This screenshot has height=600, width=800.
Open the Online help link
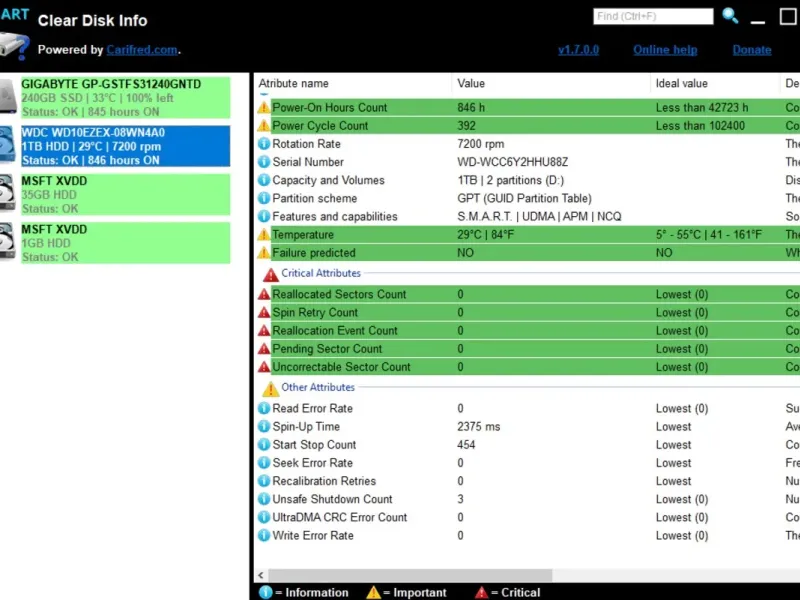665,50
